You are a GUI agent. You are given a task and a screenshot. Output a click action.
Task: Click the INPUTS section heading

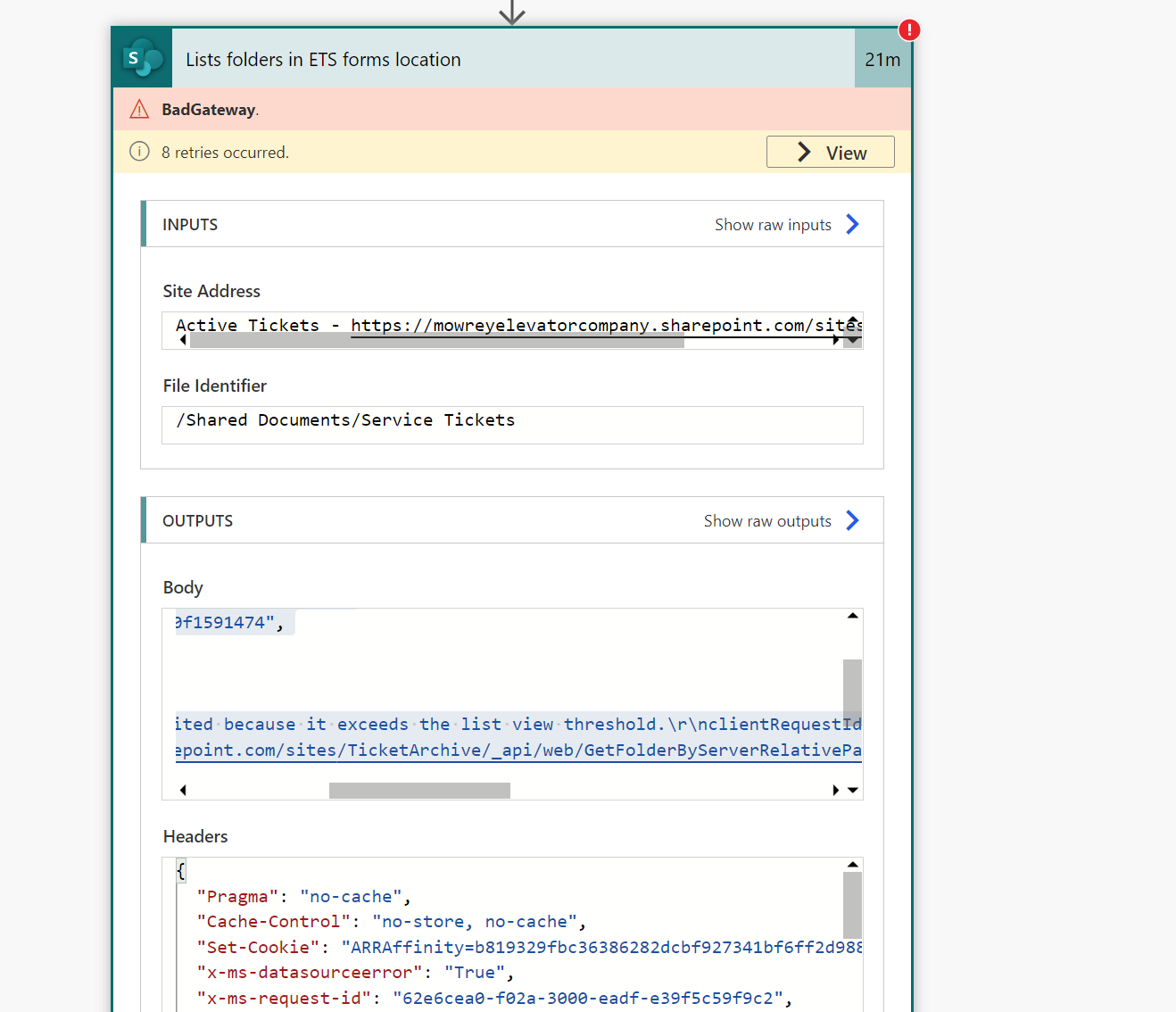coord(190,225)
